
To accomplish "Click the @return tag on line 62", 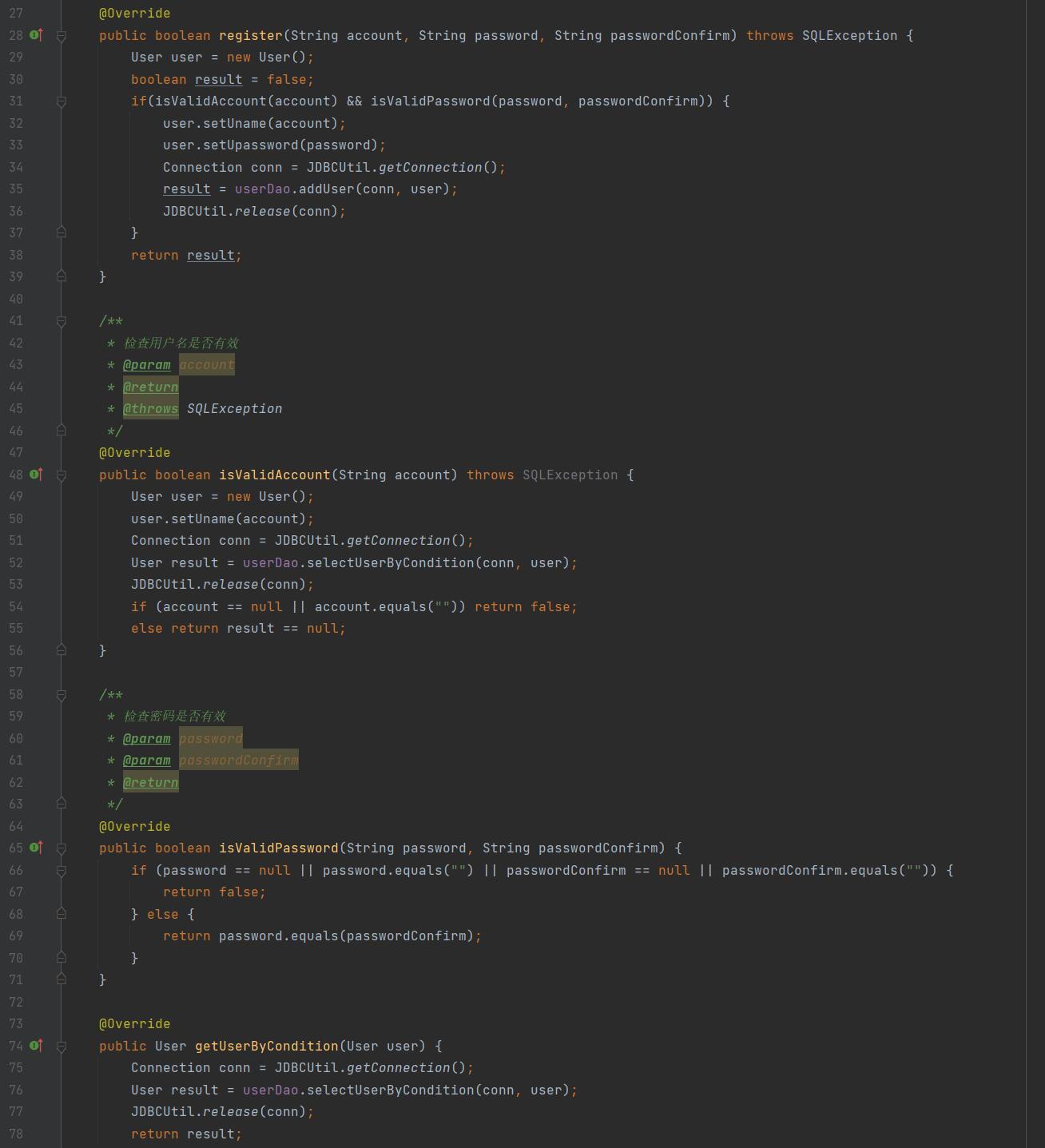I will (x=151, y=782).
